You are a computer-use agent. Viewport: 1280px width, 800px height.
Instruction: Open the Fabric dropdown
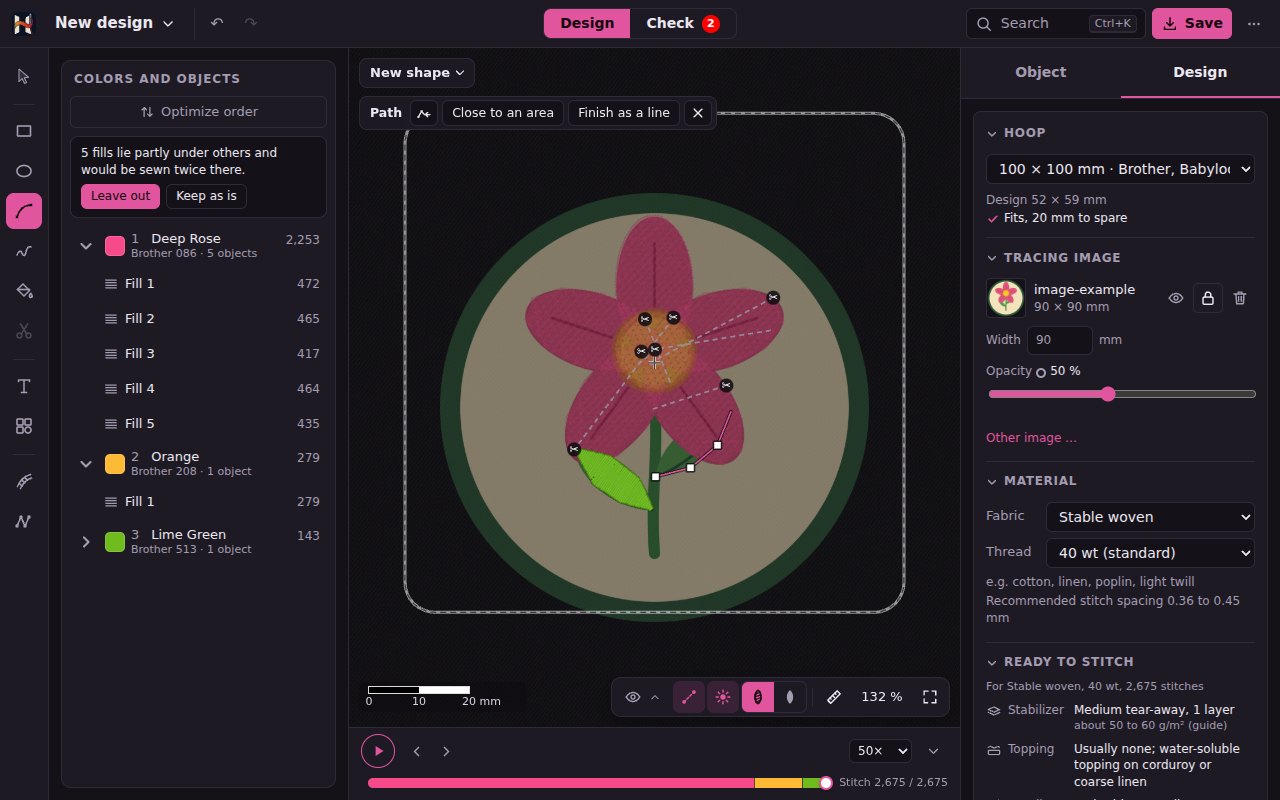coord(1150,517)
